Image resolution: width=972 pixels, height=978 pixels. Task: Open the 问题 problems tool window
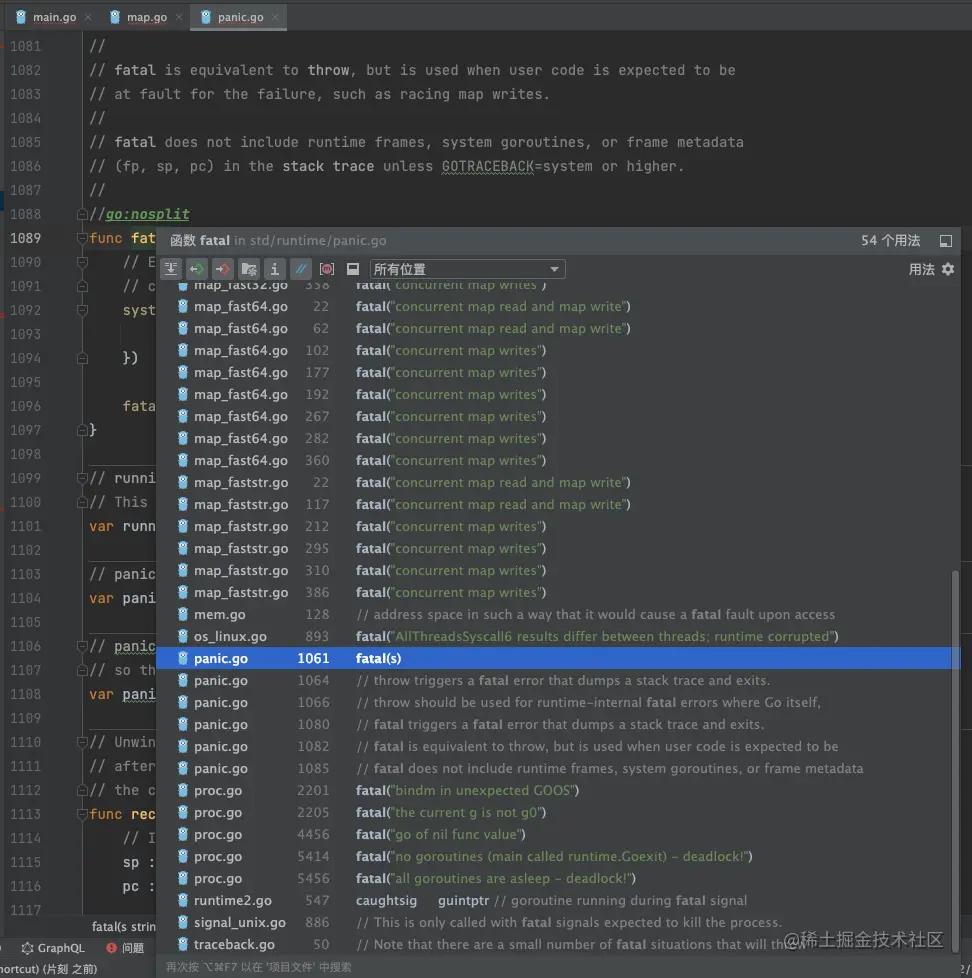(x=125, y=948)
